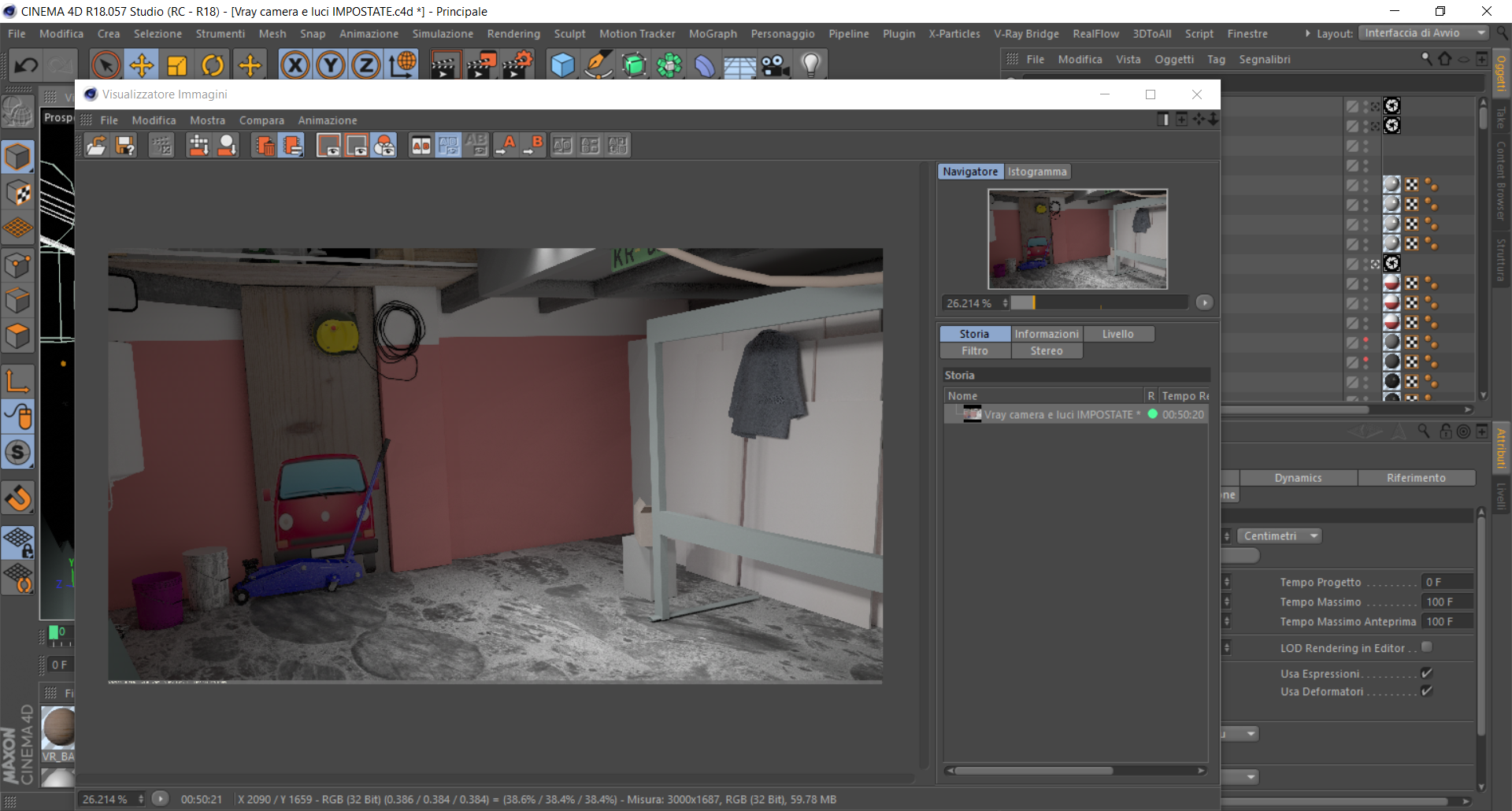Viewport: 1512px width, 811px height.
Task: Open the Filtro tab
Action: (975, 351)
